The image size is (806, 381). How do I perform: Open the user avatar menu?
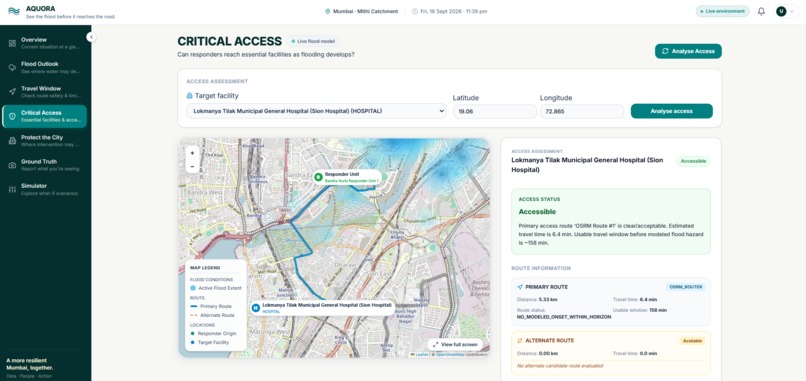[786, 11]
